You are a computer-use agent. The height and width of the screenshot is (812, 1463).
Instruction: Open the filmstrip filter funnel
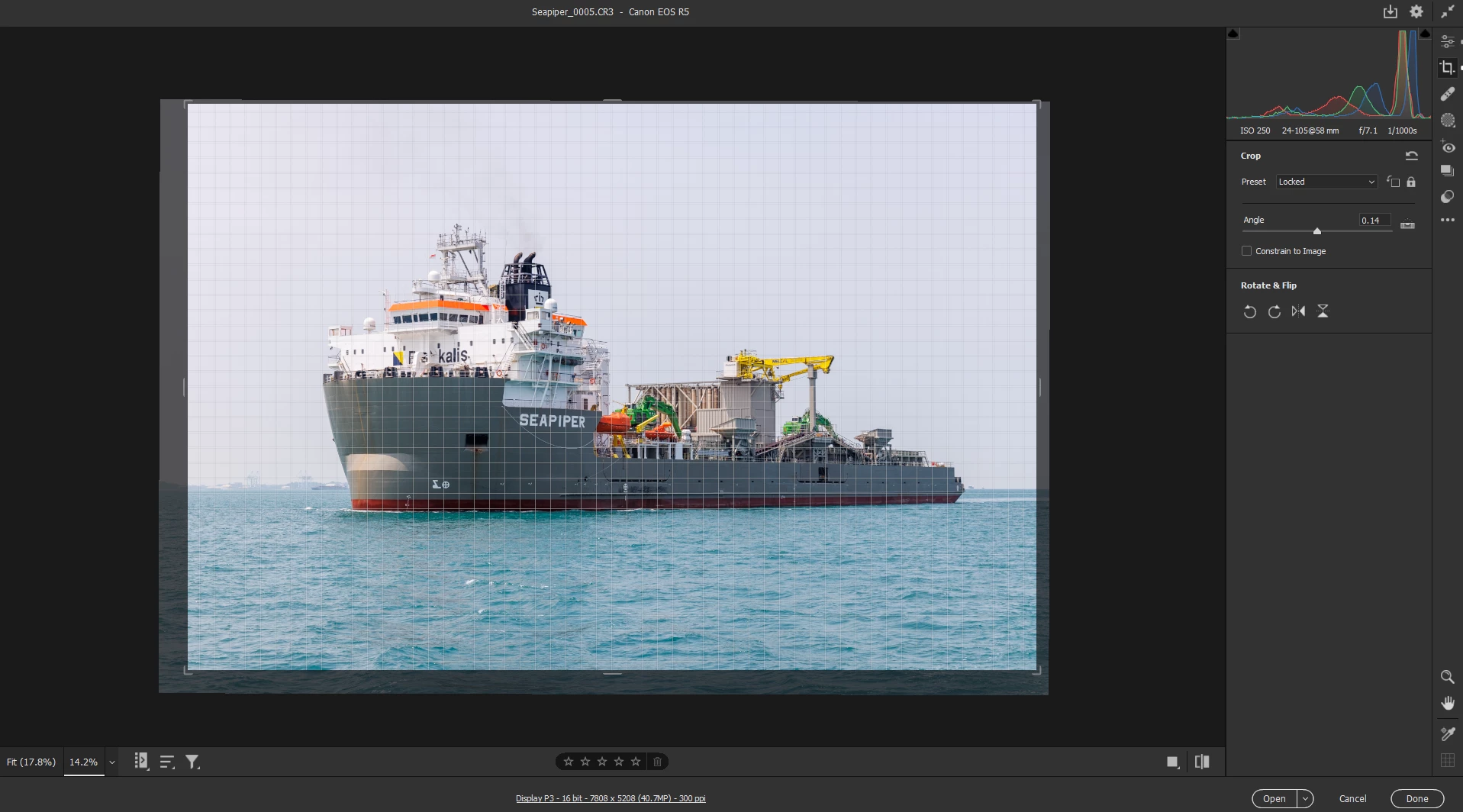(x=193, y=762)
